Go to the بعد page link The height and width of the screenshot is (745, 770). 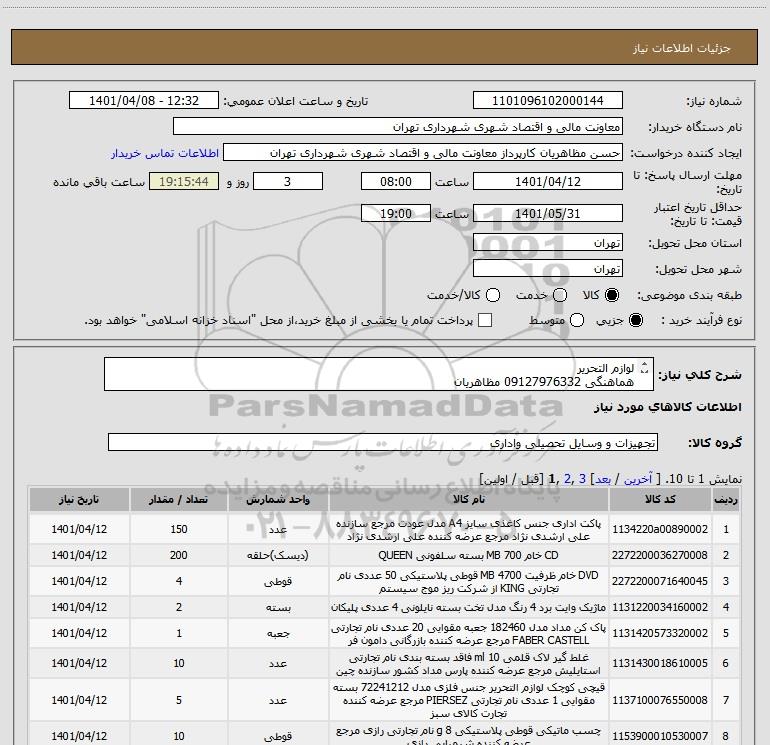[x=603, y=479]
